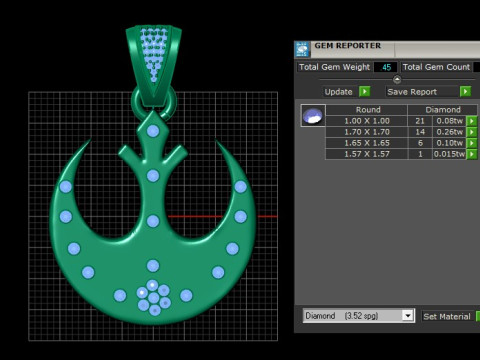Click the green arrow for 0.08tw row
This screenshot has height=360, width=480.
tap(472, 121)
